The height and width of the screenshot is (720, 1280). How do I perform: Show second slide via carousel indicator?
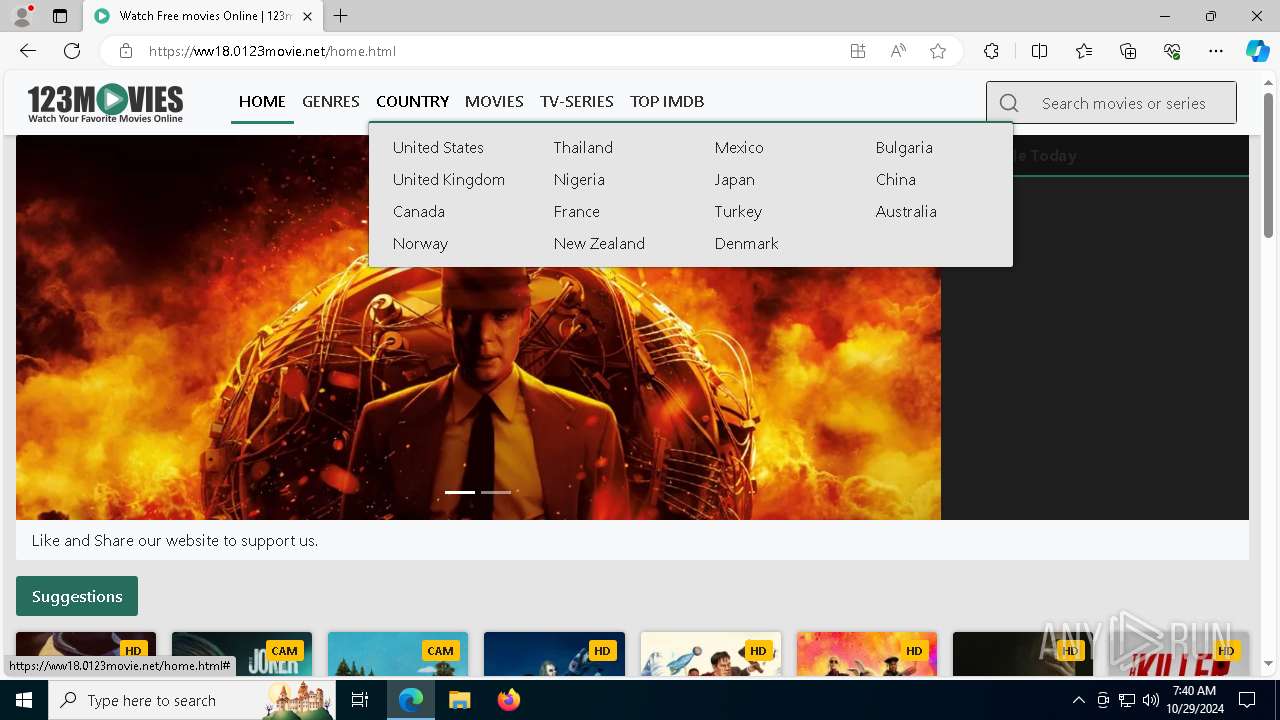(x=496, y=492)
